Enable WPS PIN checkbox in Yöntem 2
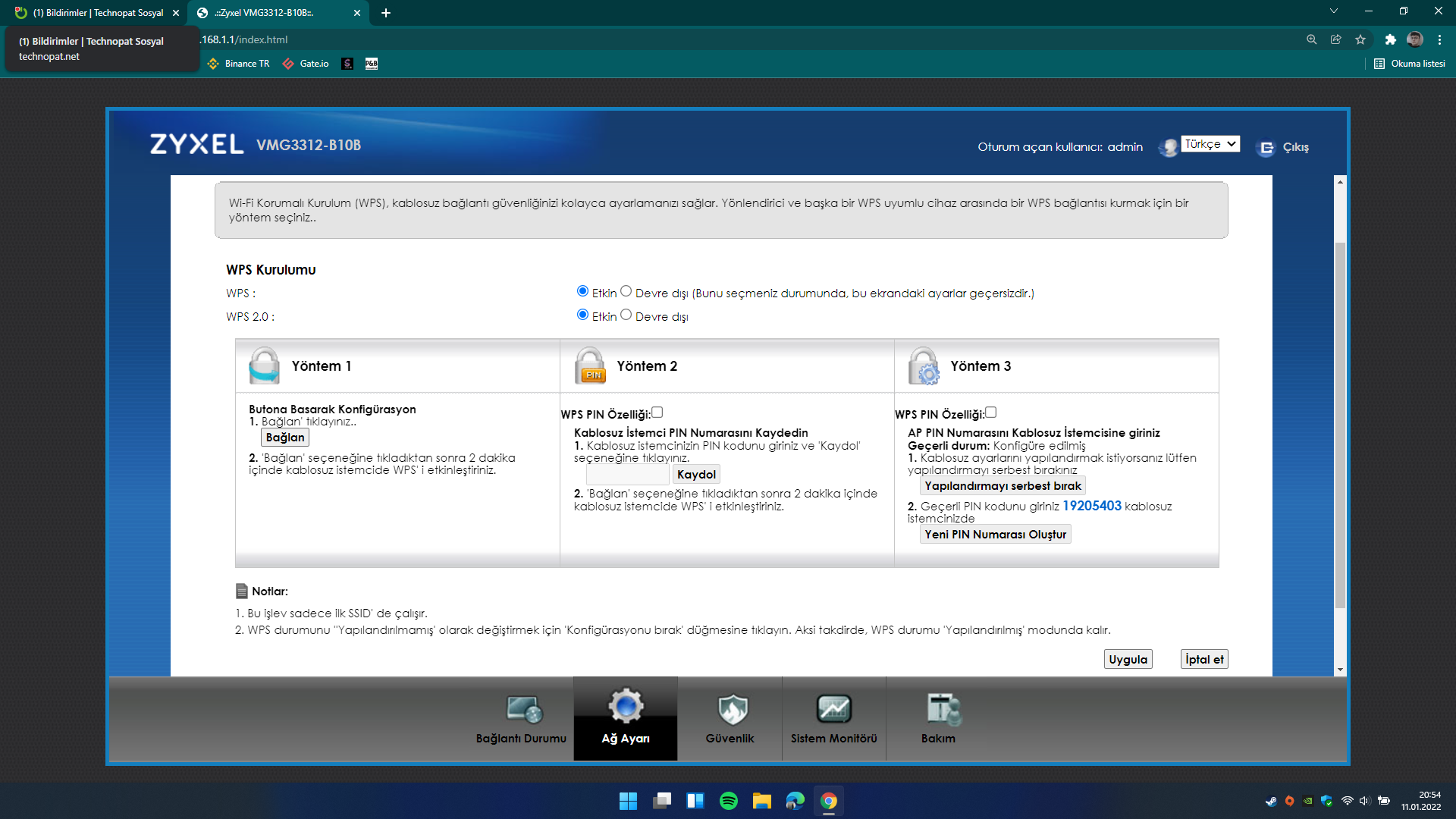The height and width of the screenshot is (819, 1456). tap(657, 413)
